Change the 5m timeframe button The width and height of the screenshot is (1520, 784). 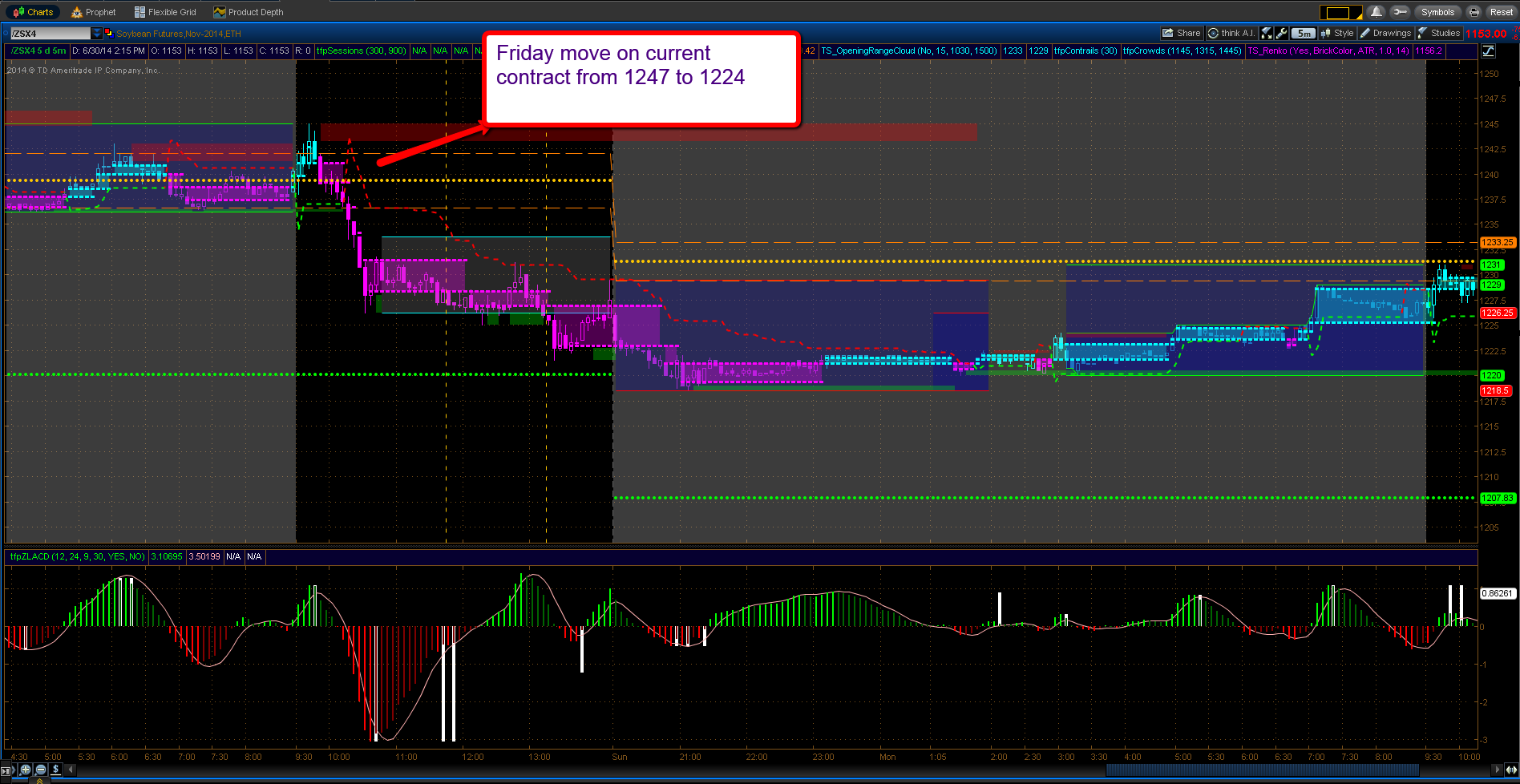tap(1304, 33)
